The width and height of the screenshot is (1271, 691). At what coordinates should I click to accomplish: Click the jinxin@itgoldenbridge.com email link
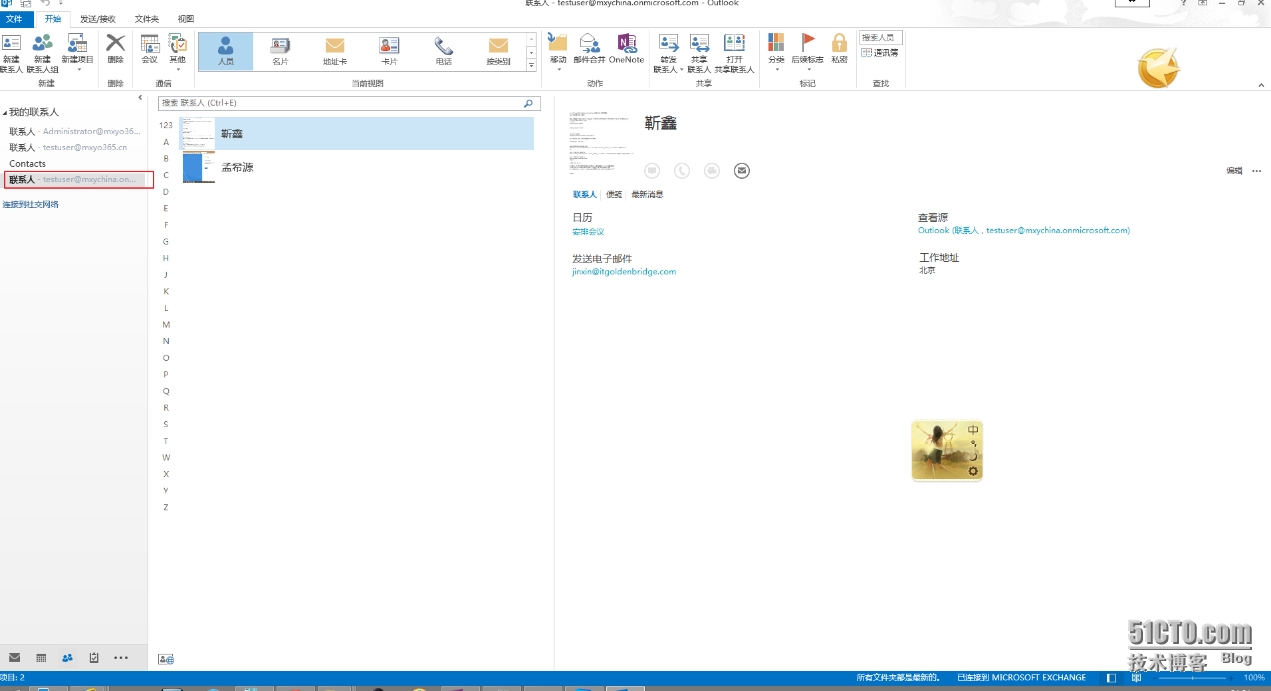pos(624,272)
